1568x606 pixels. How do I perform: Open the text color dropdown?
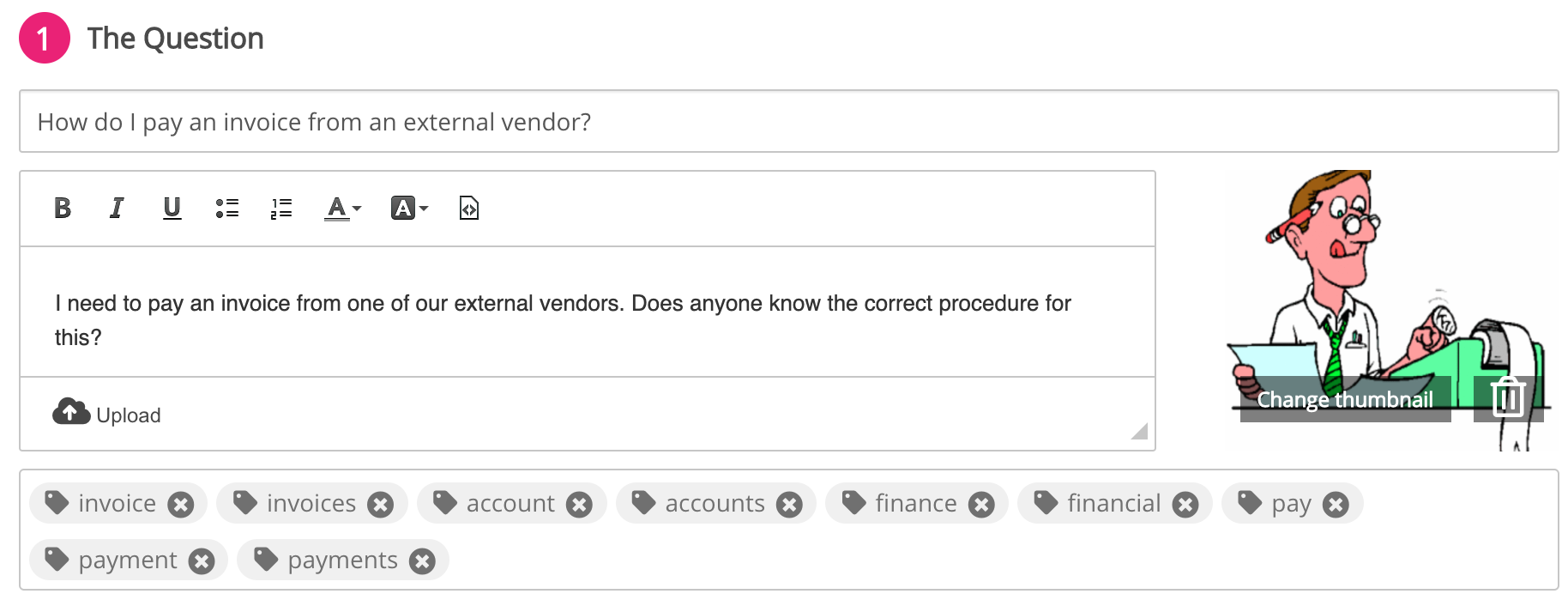(x=343, y=209)
